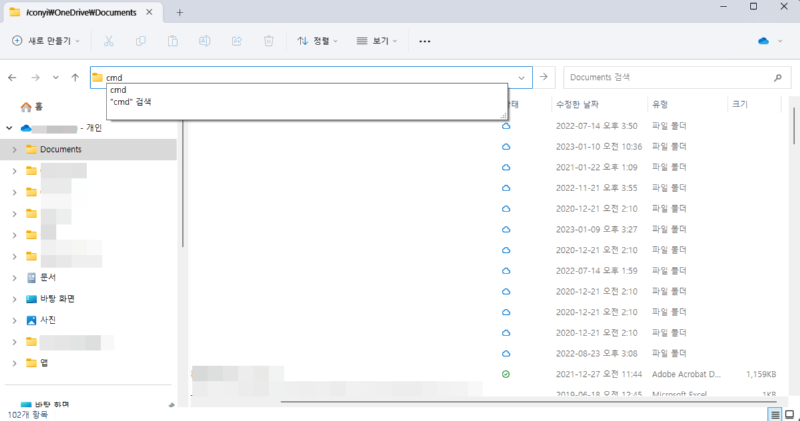This screenshot has height=421, width=800.
Task: Open a new tab with plus button
Action: click(180, 12)
